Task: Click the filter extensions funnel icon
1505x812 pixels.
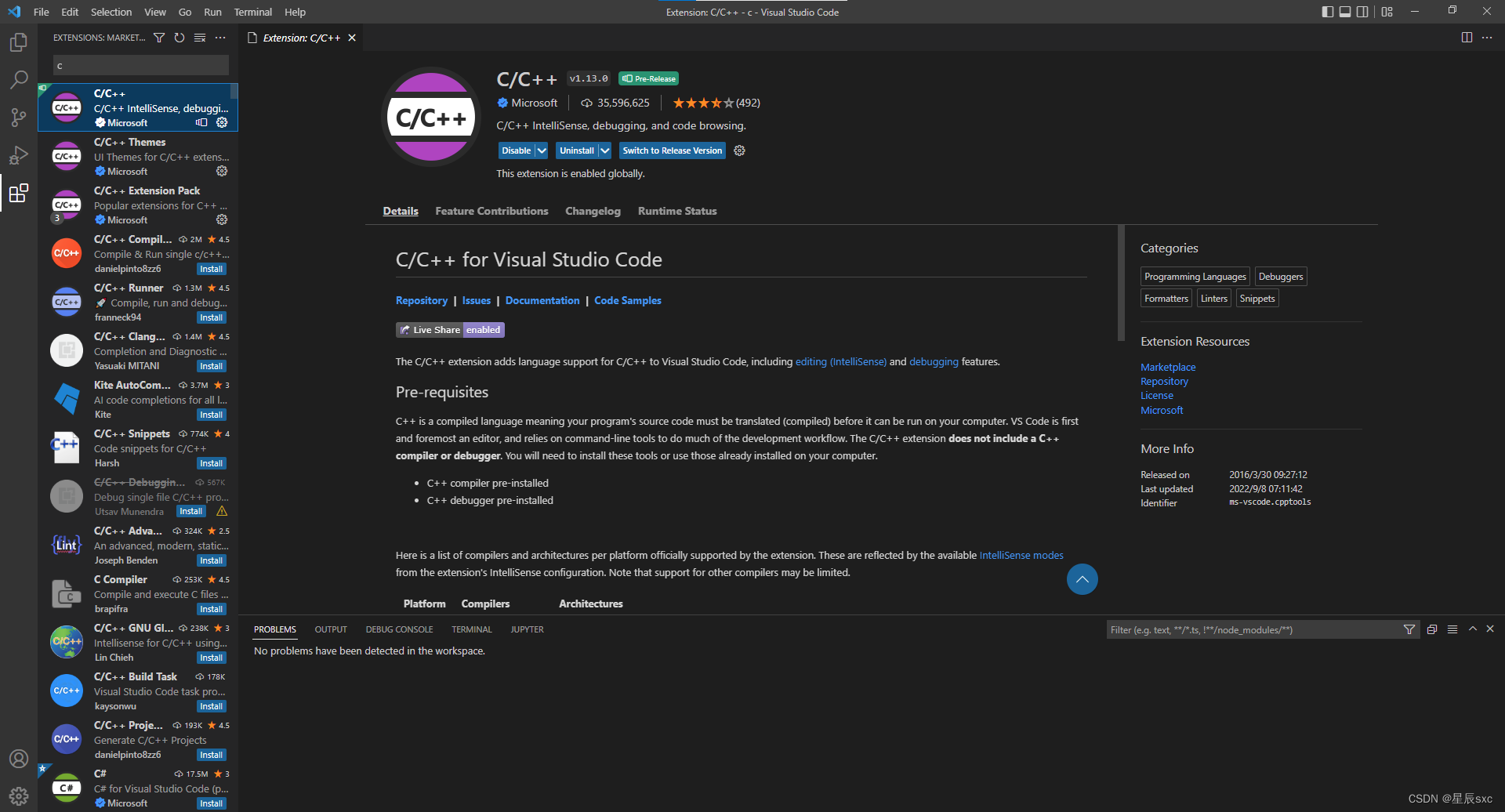Action: pos(159,38)
